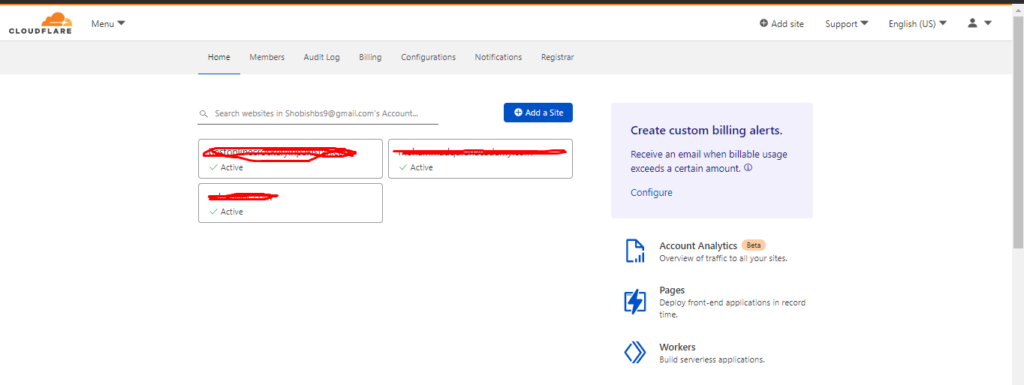Open the Workers link
The image size is (1024, 385).
pyautogui.click(x=677, y=347)
